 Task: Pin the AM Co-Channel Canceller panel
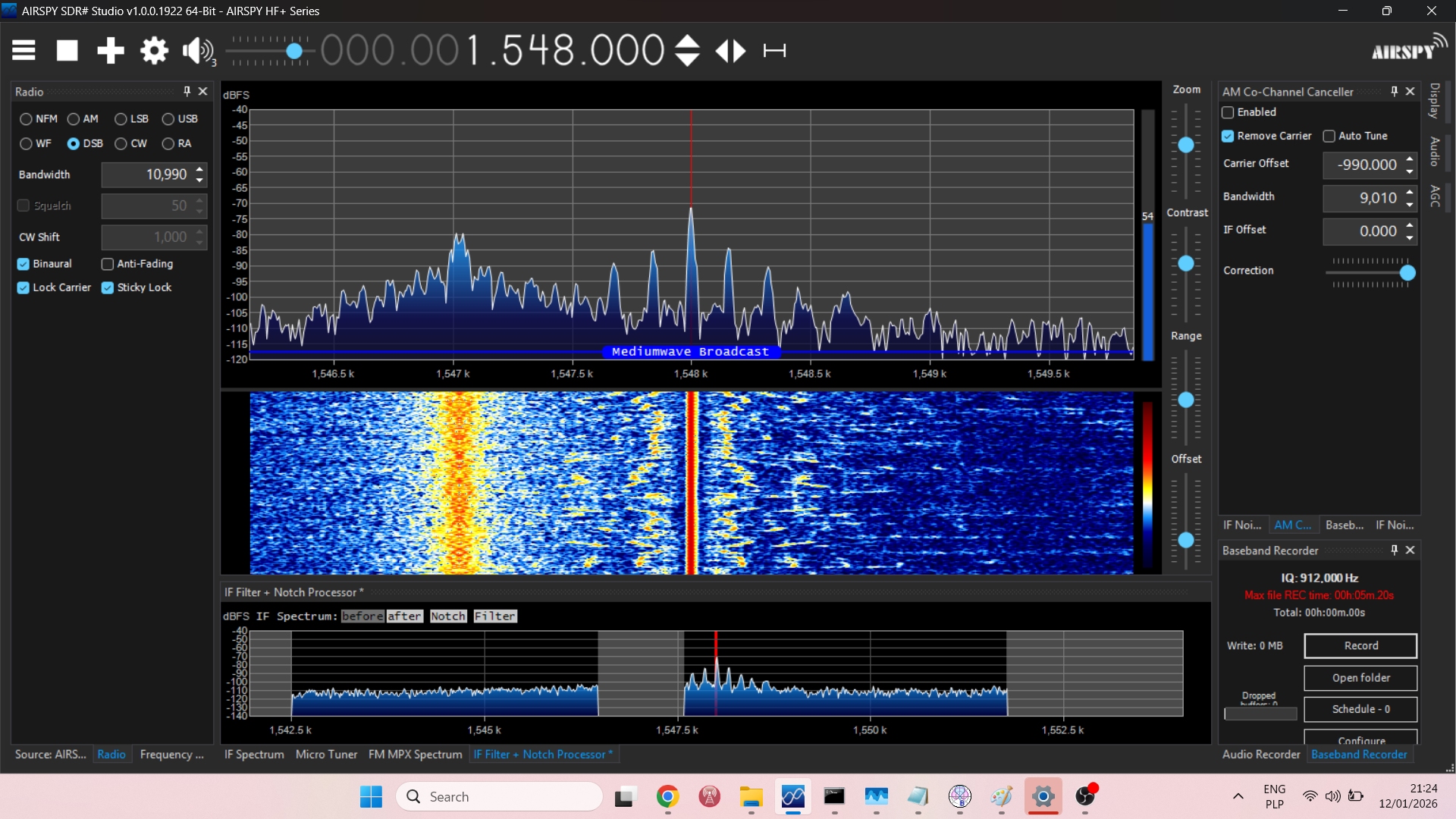[x=1394, y=91]
